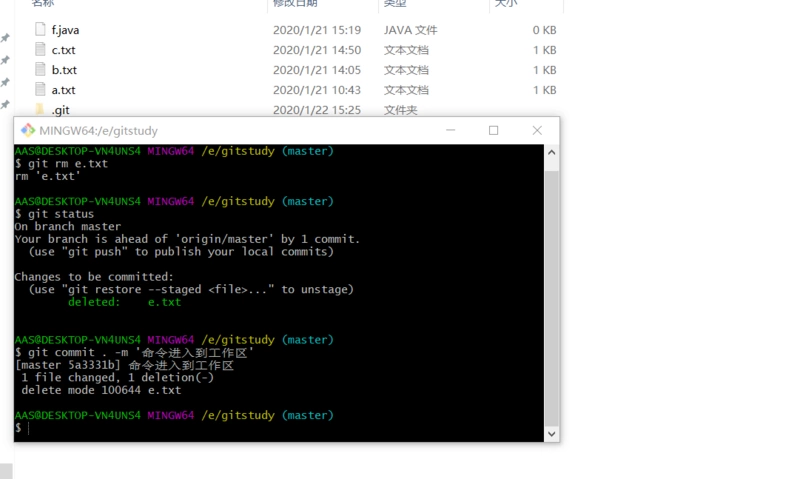Click the '文件夹' type cell of .git
Screen dimensions: 800x479
coord(401,110)
